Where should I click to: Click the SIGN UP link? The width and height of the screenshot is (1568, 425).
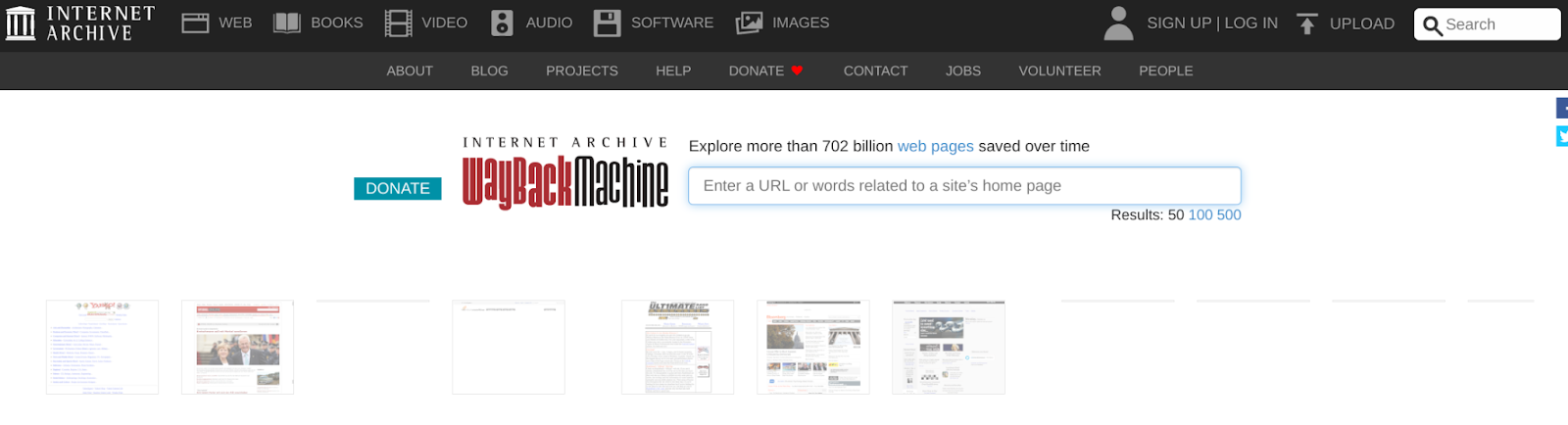(x=1179, y=23)
